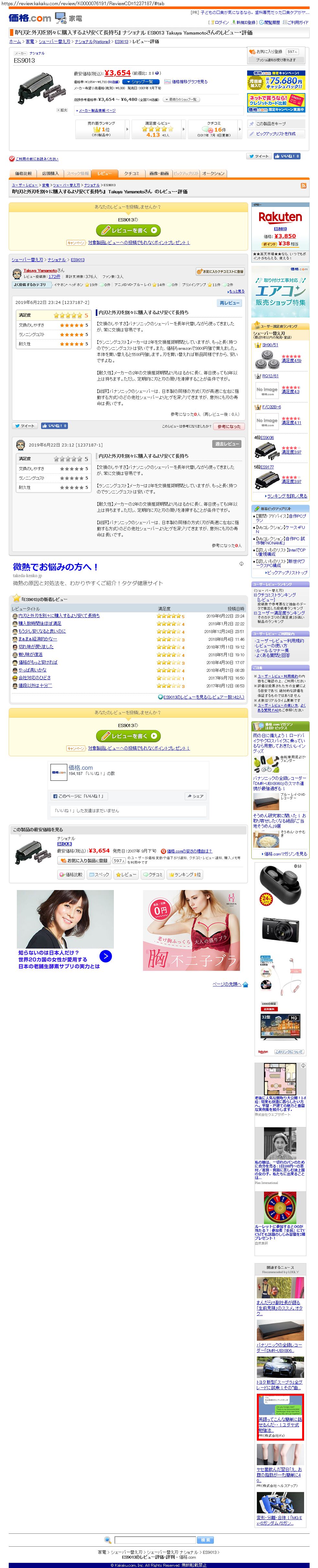Click the お気に入りクチコミストに登録 button

pos(220,272)
